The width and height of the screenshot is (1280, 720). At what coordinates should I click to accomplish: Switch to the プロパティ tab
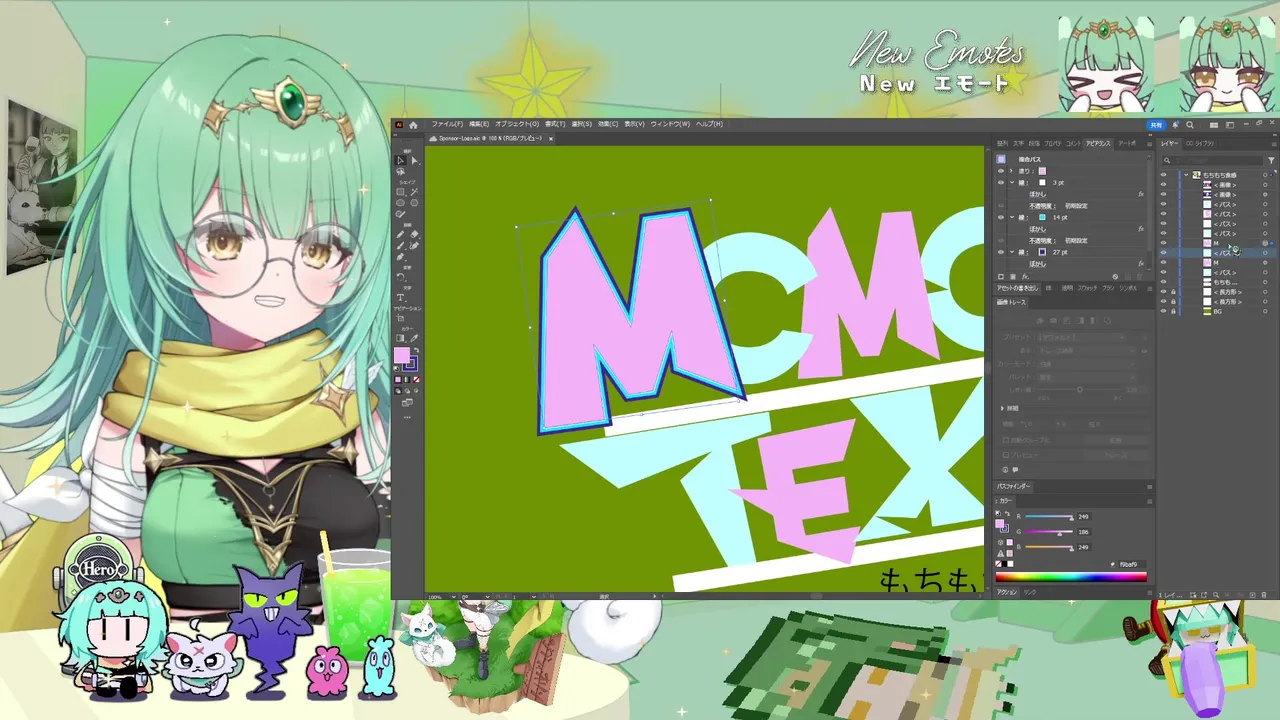click(x=1053, y=144)
